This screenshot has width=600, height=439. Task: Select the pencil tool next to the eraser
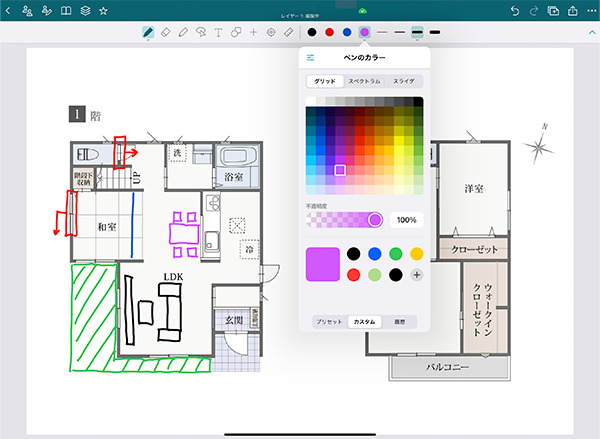tap(183, 33)
